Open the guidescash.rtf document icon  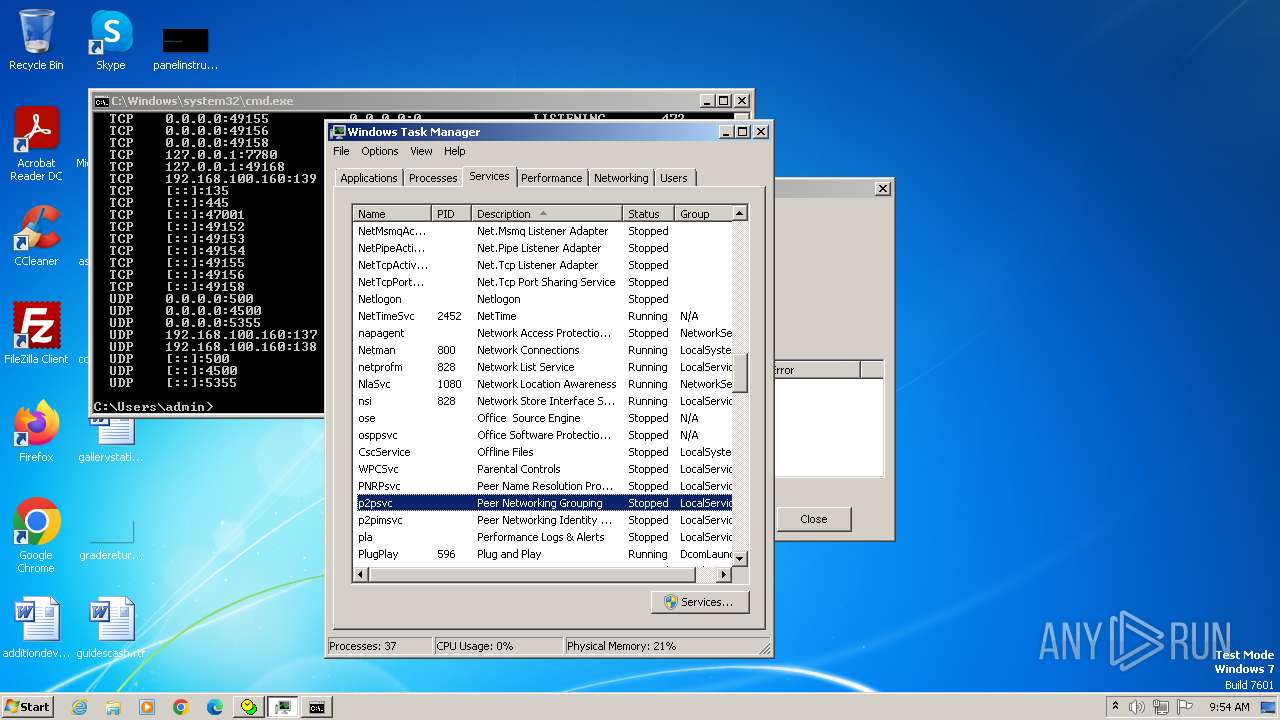click(x=111, y=628)
